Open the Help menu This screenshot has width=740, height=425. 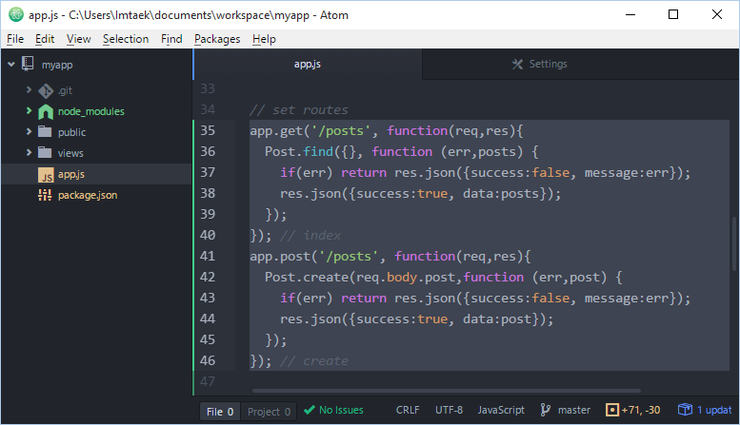pyautogui.click(x=264, y=39)
